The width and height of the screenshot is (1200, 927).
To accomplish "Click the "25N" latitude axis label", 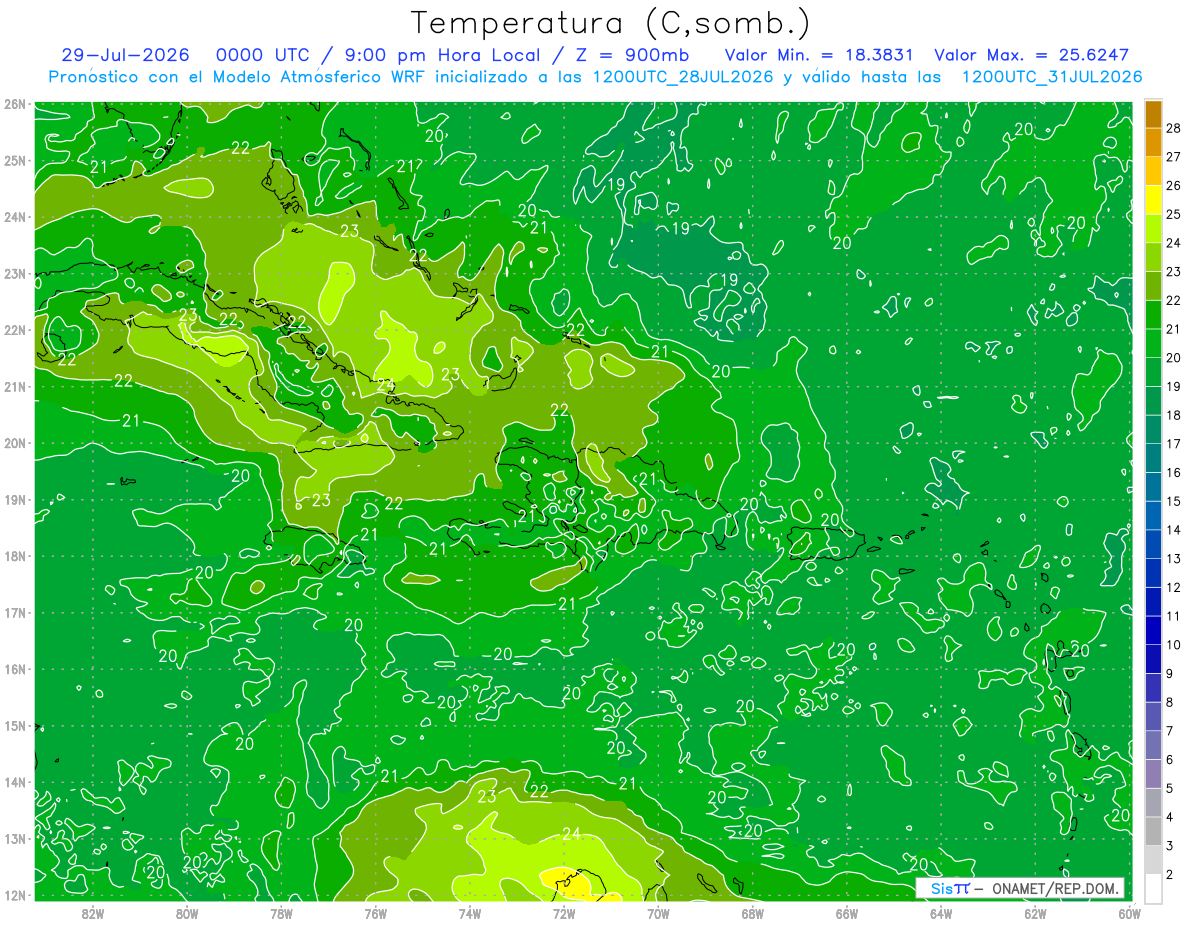I will (15, 161).
